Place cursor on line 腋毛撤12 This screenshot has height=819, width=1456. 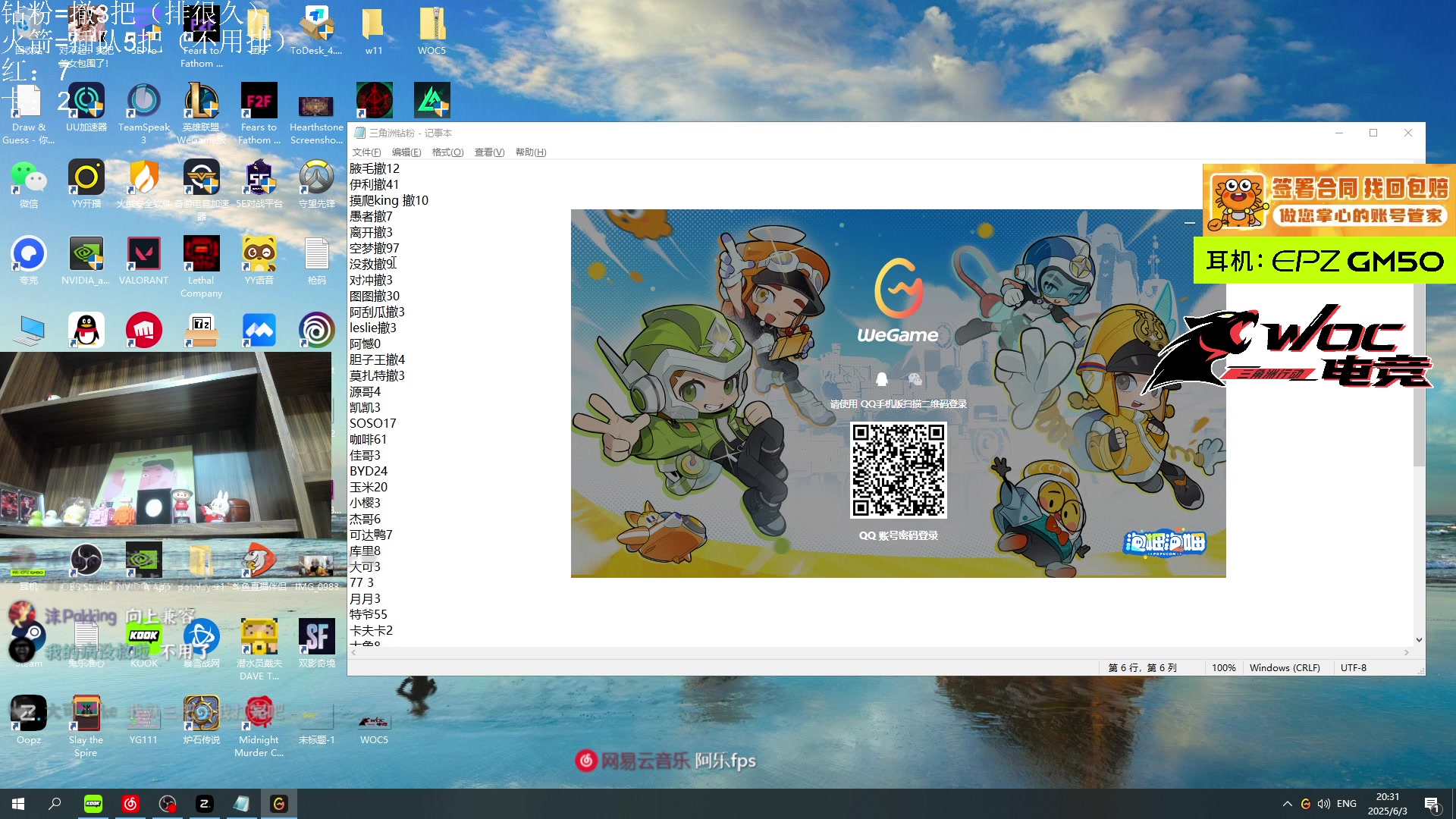(x=375, y=168)
